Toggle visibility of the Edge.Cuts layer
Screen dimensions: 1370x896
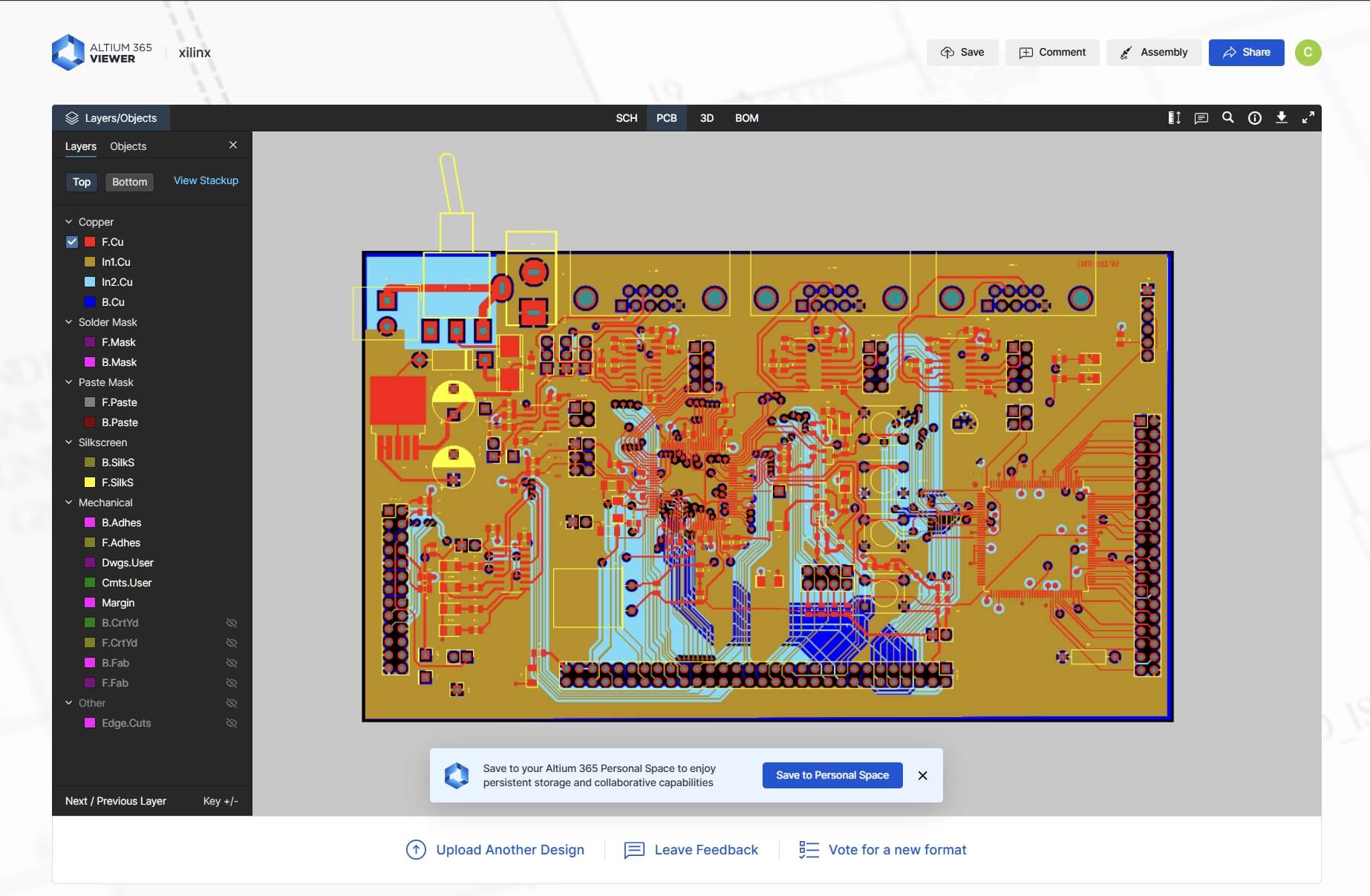point(231,723)
